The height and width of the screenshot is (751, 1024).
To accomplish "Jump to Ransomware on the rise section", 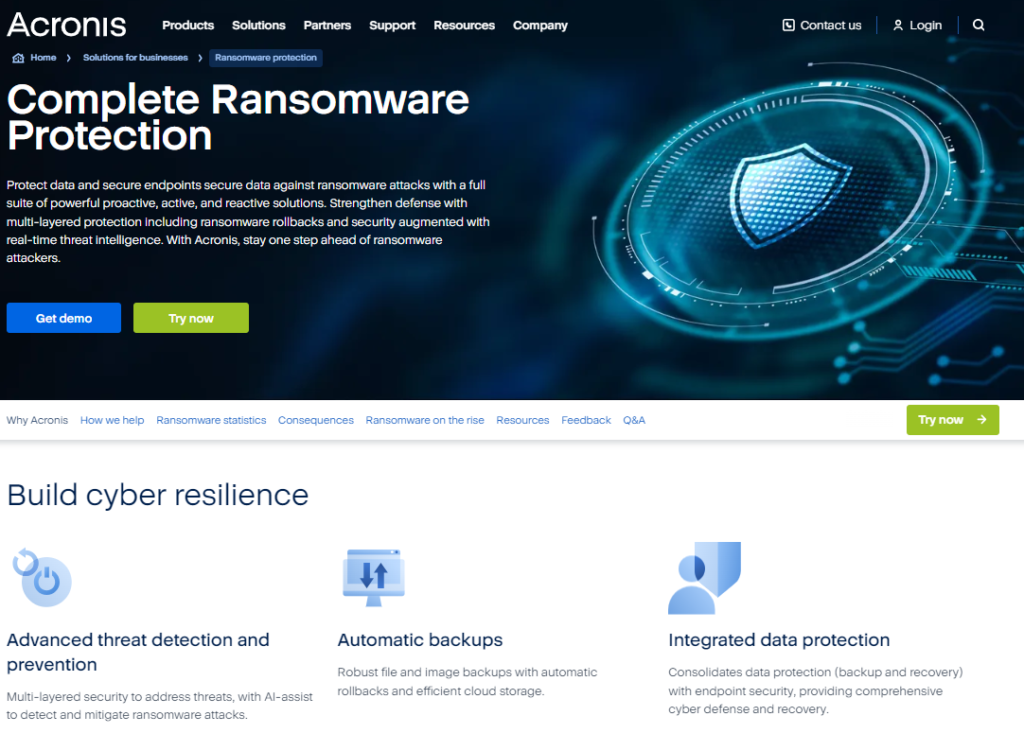I will (x=424, y=420).
